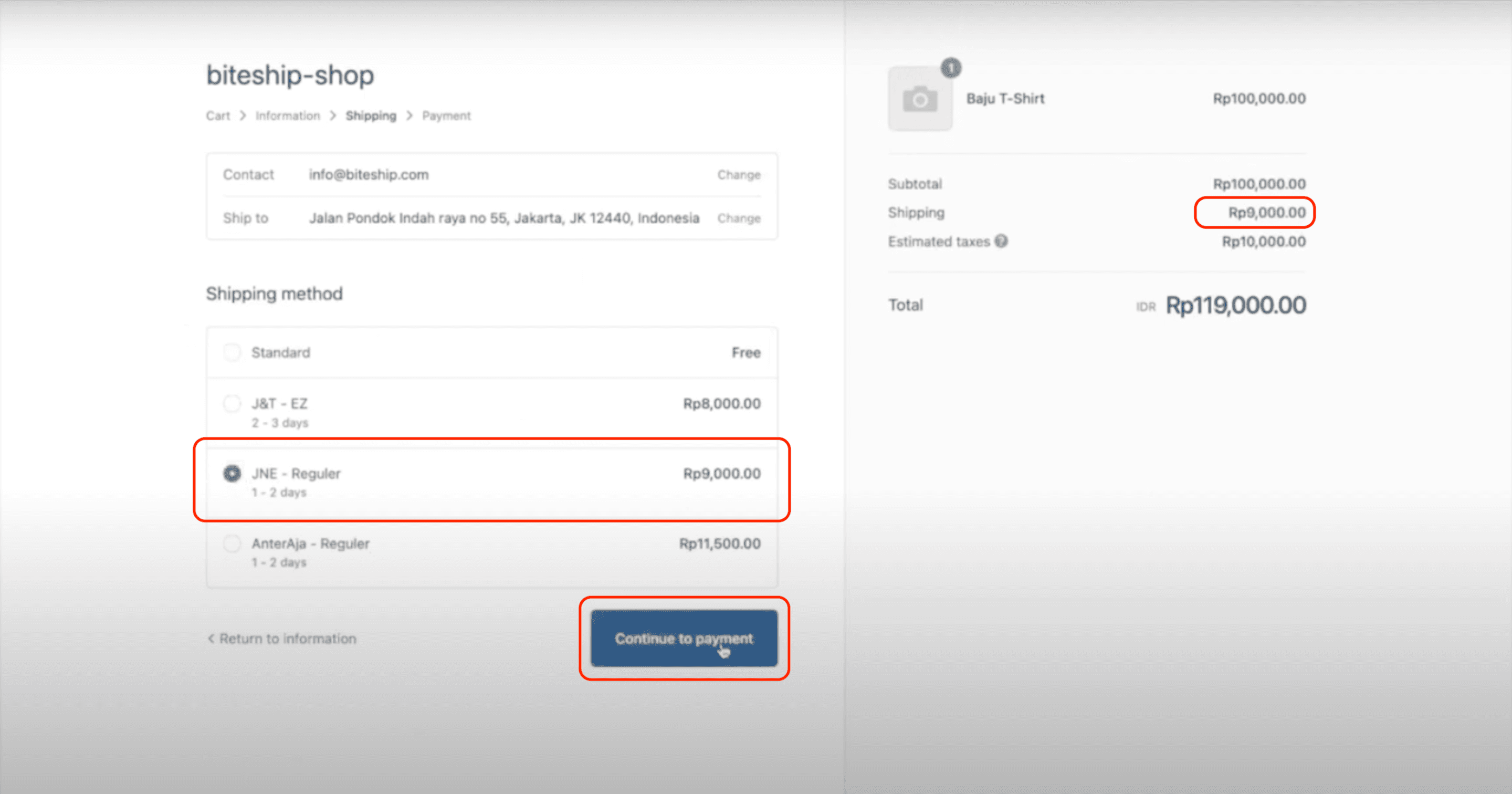Open Cart breadcrumb link

pyautogui.click(x=218, y=116)
